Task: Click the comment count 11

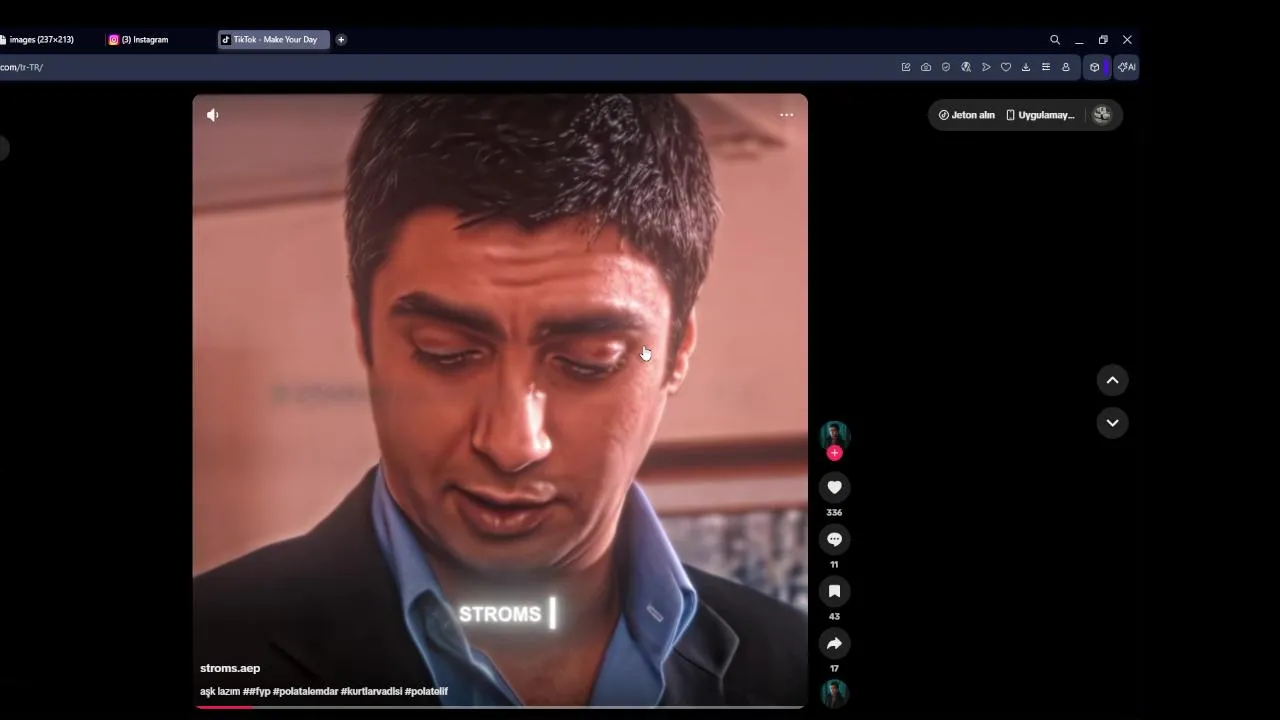Action: [834, 564]
